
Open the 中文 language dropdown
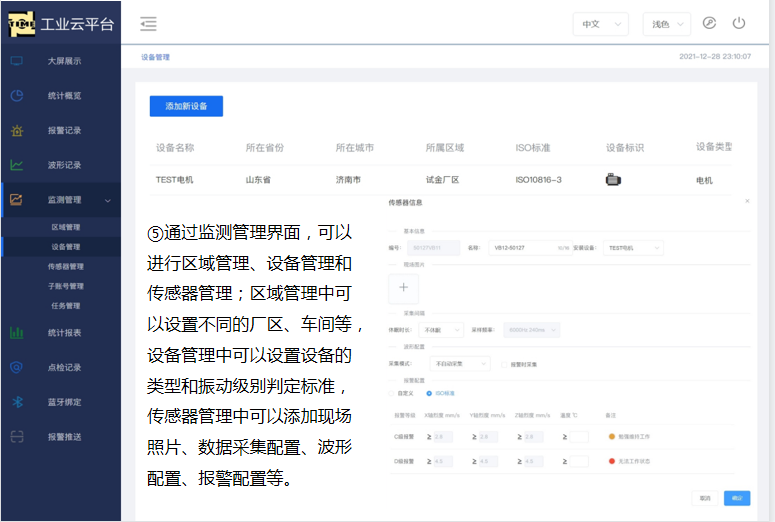click(x=600, y=23)
